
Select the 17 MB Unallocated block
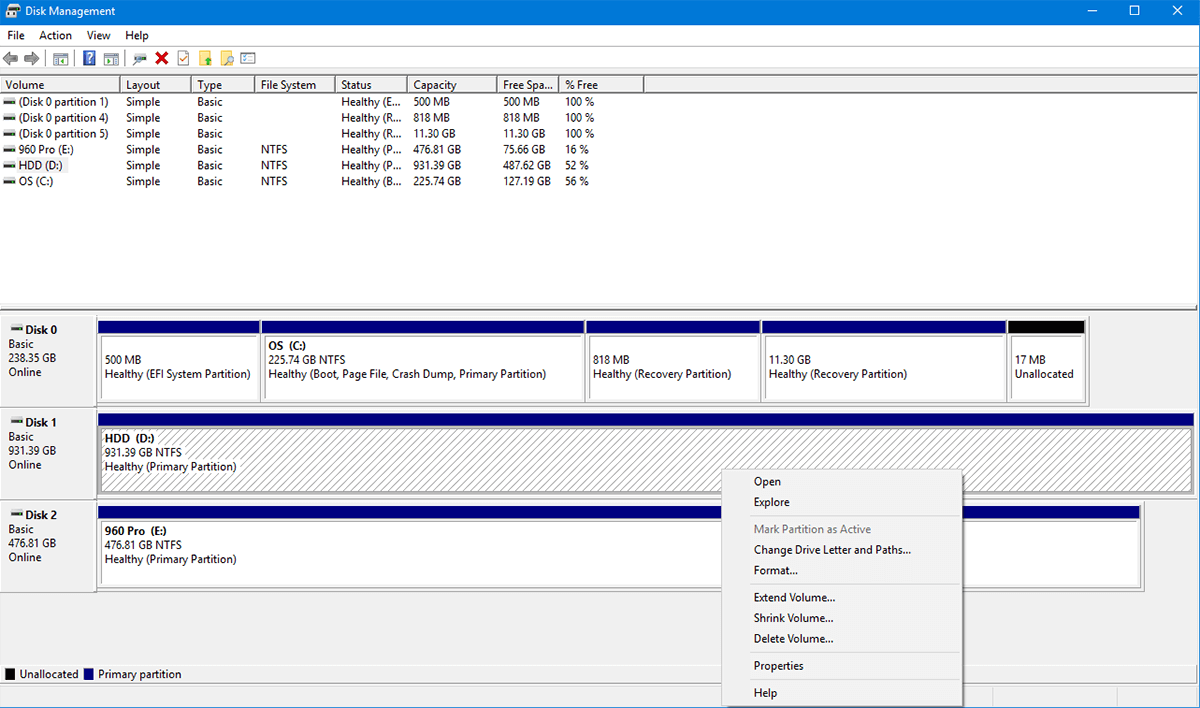click(1046, 361)
